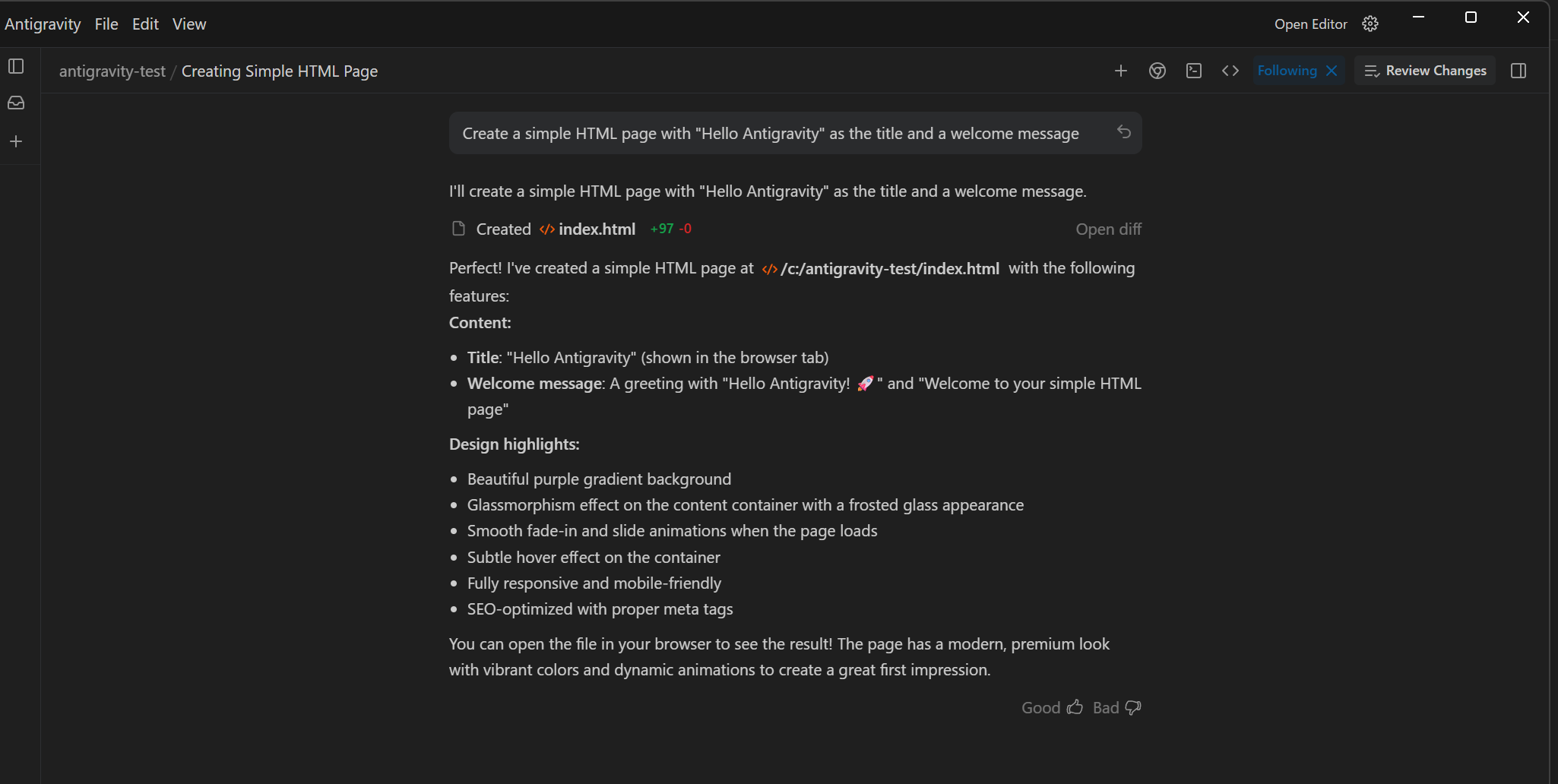The image size is (1558, 784).
Task: Open settings gear icon
Action: 1370,24
